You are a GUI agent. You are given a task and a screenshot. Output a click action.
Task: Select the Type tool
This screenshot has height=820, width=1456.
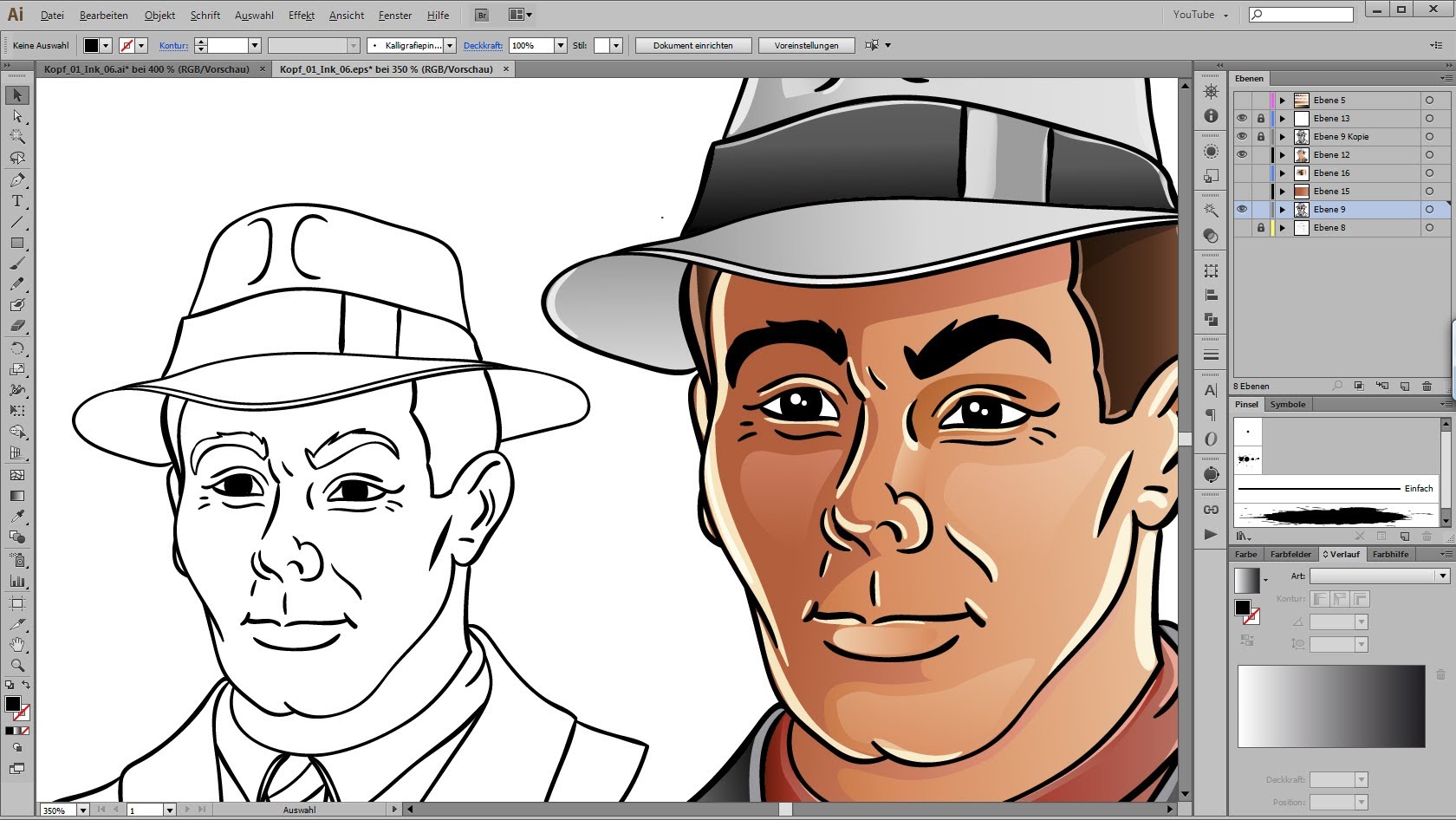click(16, 201)
